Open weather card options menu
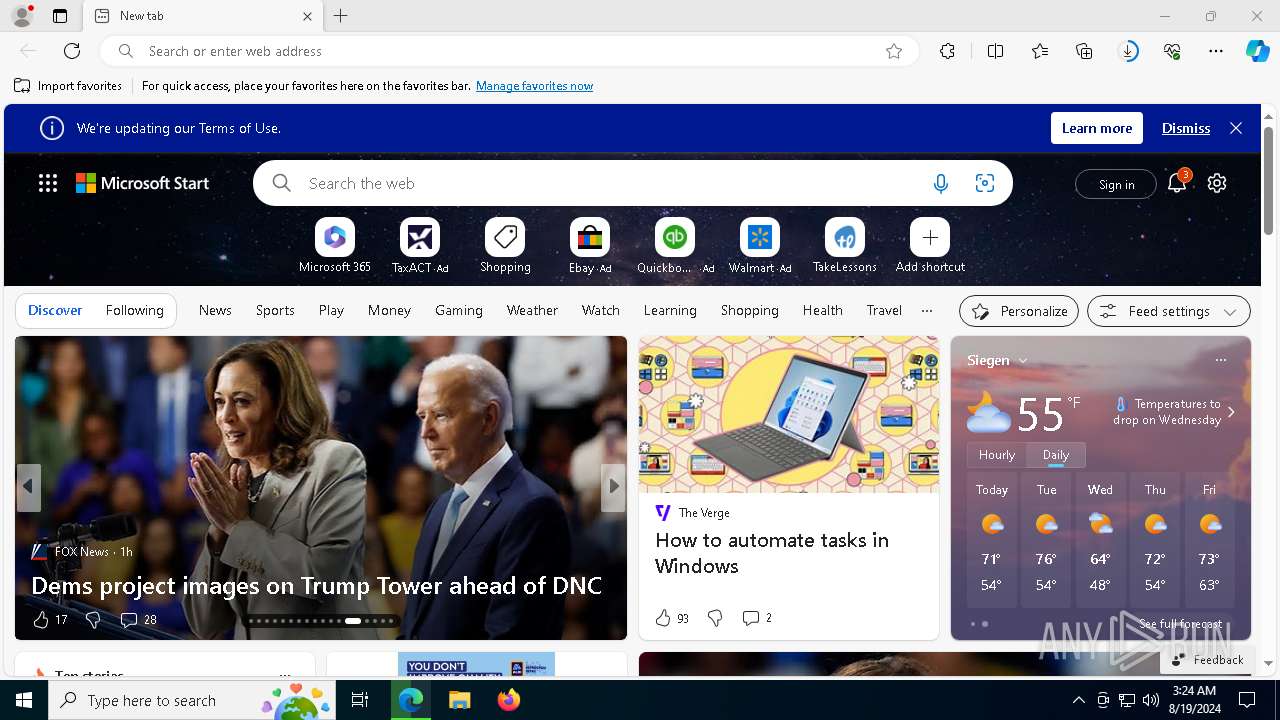The width and height of the screenshot is (1280, 720). [1220, 360]
